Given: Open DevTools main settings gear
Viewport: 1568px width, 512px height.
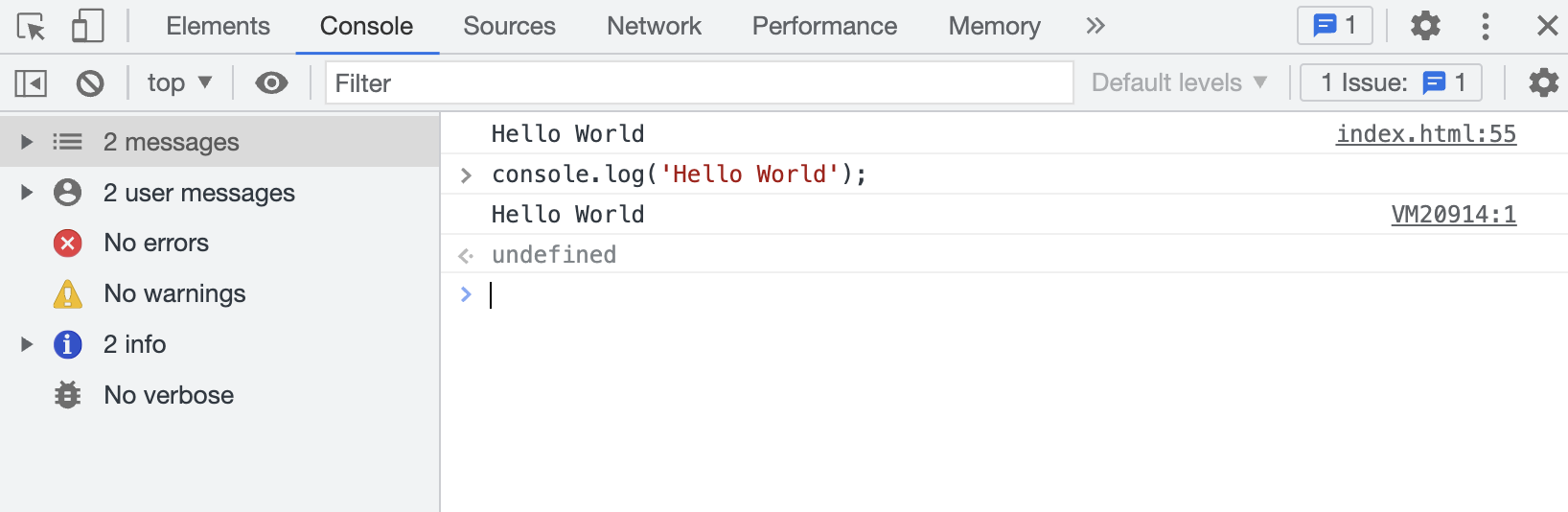Looking at the screenshot, I should point(1425,26).
